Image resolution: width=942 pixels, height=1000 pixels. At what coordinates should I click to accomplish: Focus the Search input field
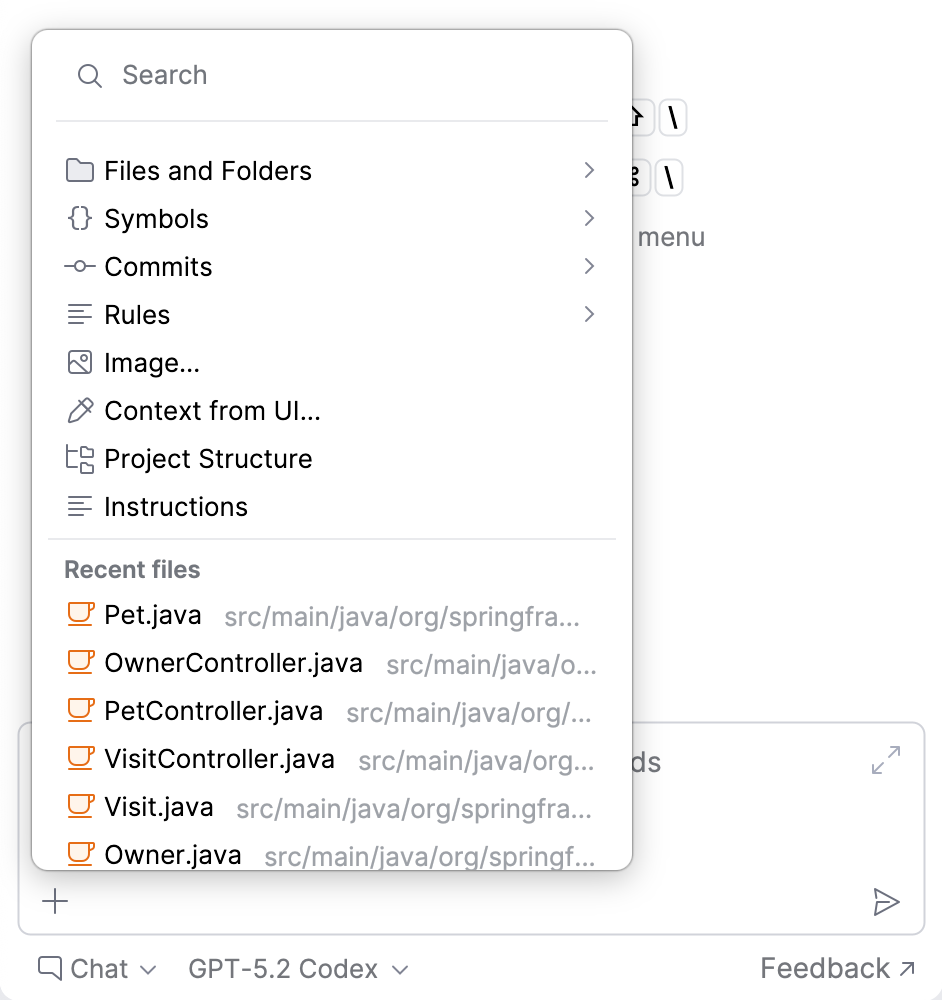click(x=332, y=75)
